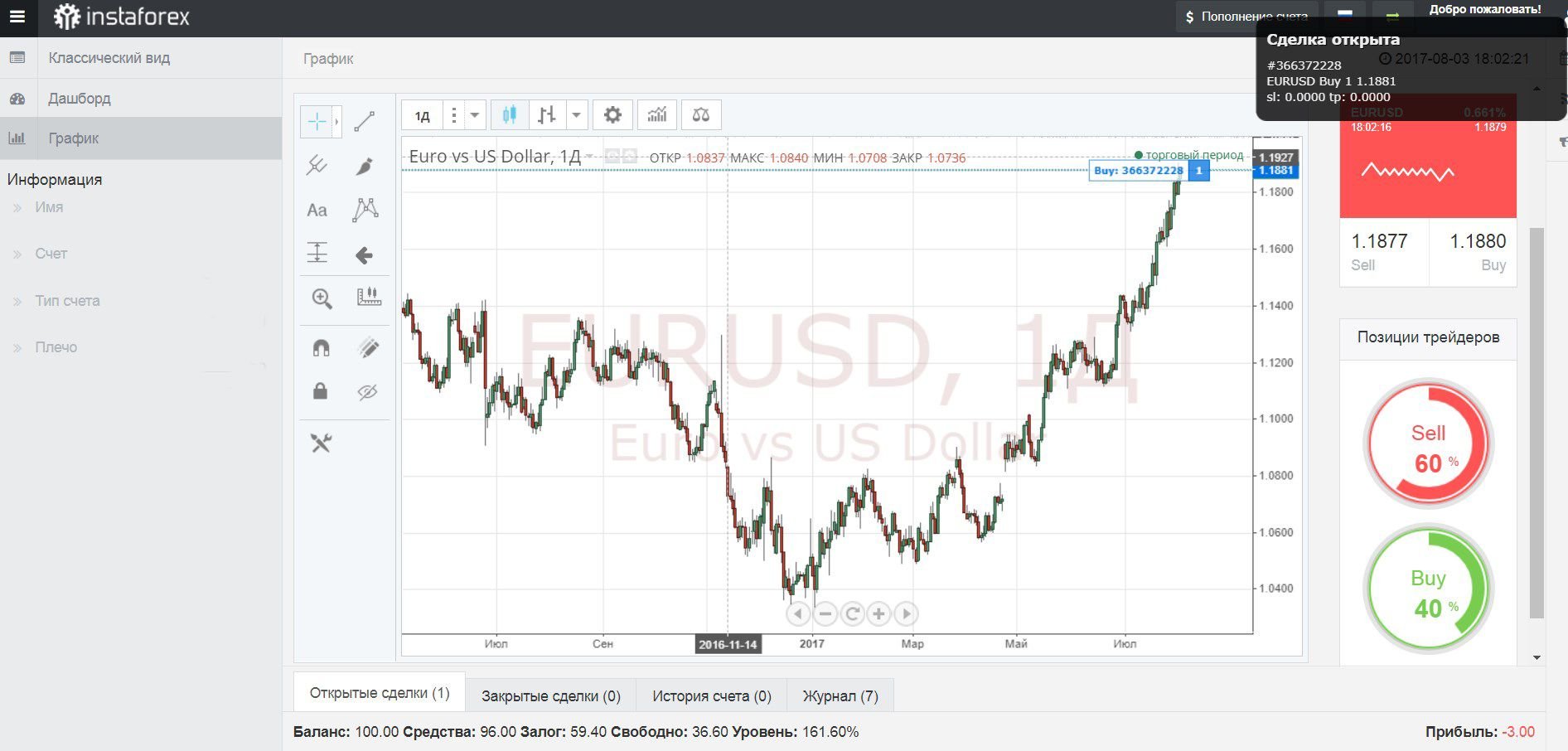
Task: Click chart zoom out minus button
Action: (825, 614)
